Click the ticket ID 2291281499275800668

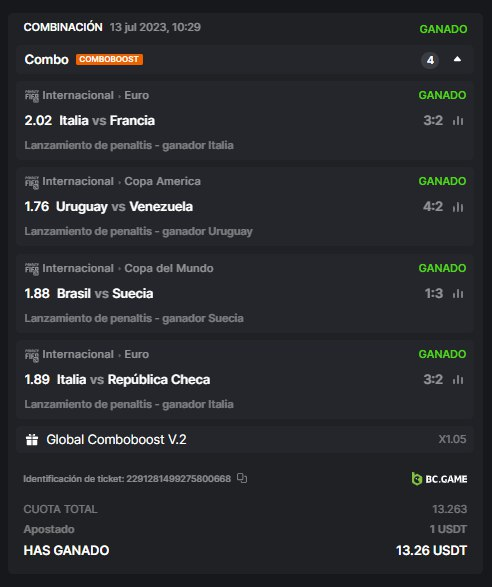(x=179, y=479)
